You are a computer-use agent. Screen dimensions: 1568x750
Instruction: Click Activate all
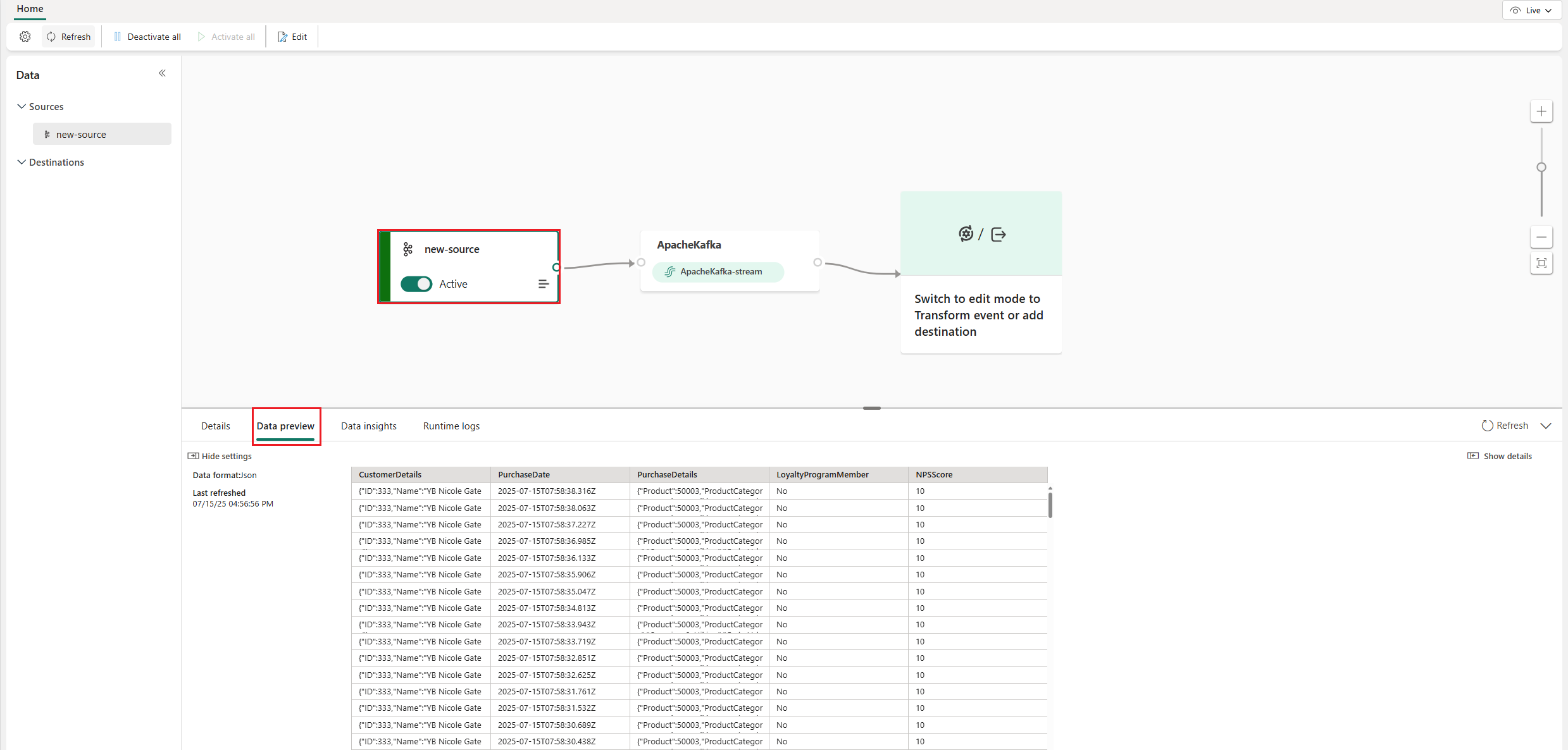coord(227,37)
